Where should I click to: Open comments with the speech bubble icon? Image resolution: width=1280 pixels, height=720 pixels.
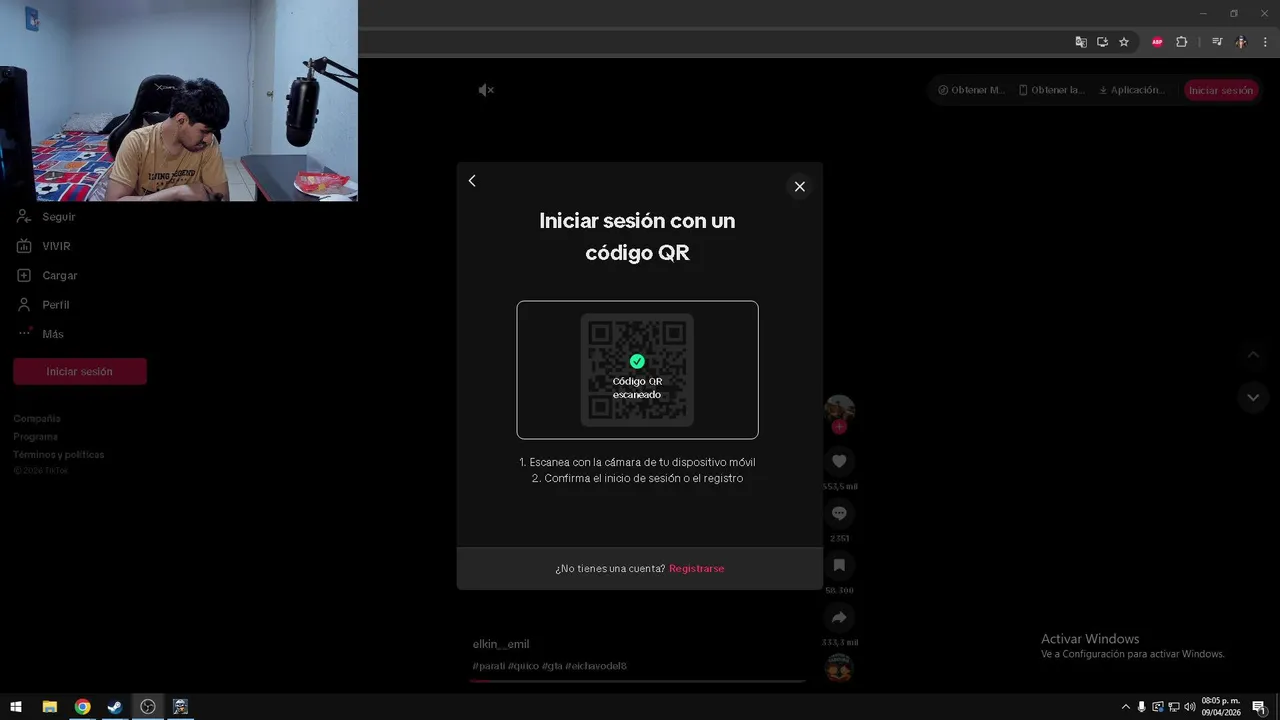coord(839,513)
